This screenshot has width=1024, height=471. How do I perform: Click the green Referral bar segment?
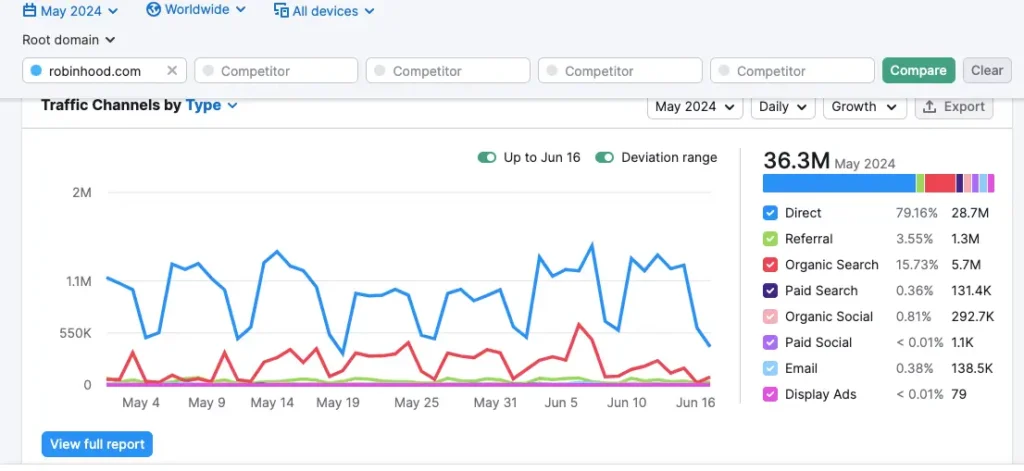[x=920, y=183]
